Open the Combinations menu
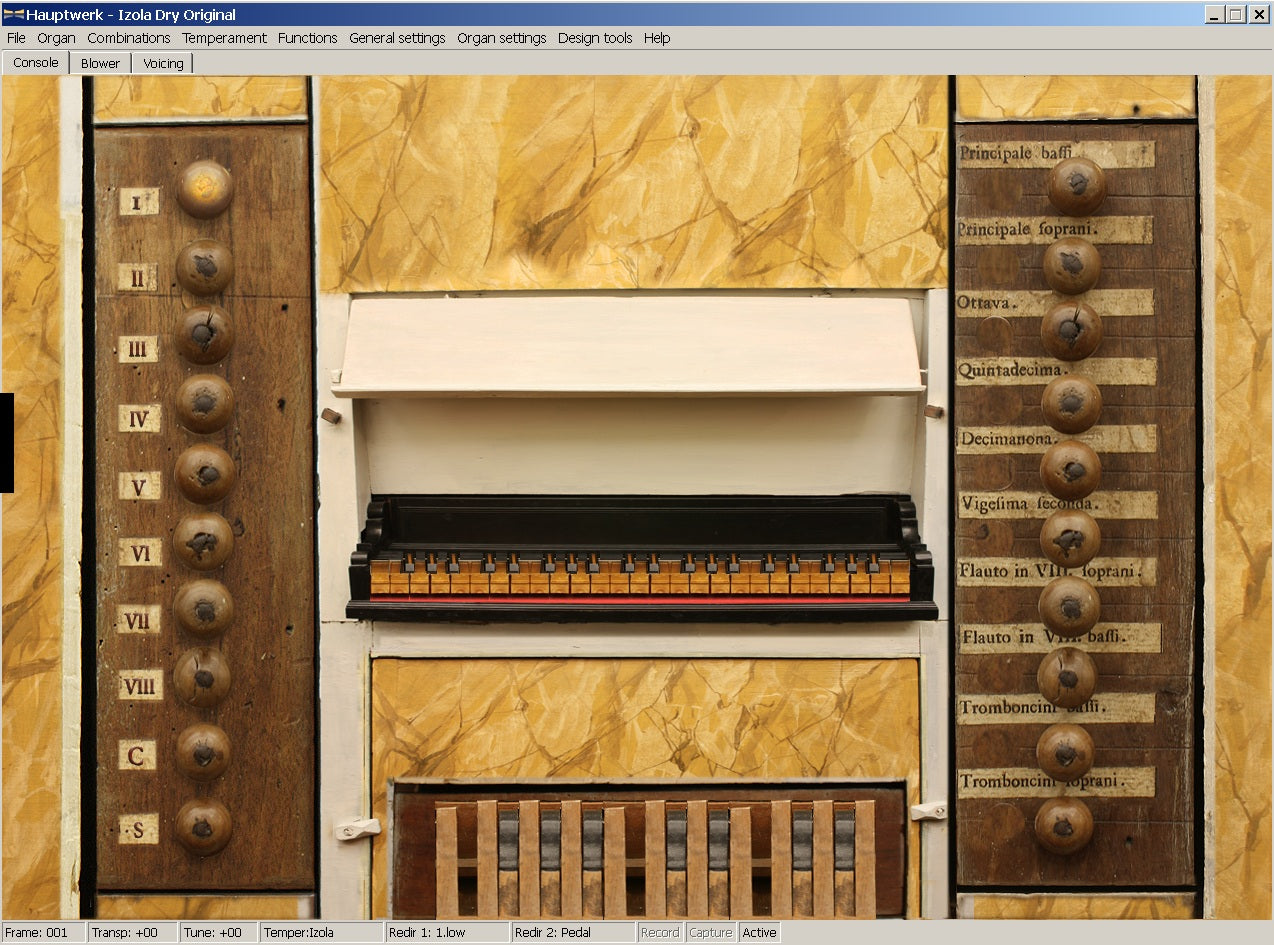This screenshot has width=1274, height=945. pos(128,38)
